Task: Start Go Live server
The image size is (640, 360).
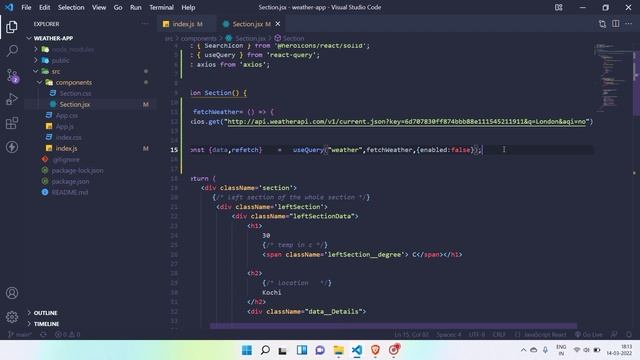Action: click(x=588, y=334)
